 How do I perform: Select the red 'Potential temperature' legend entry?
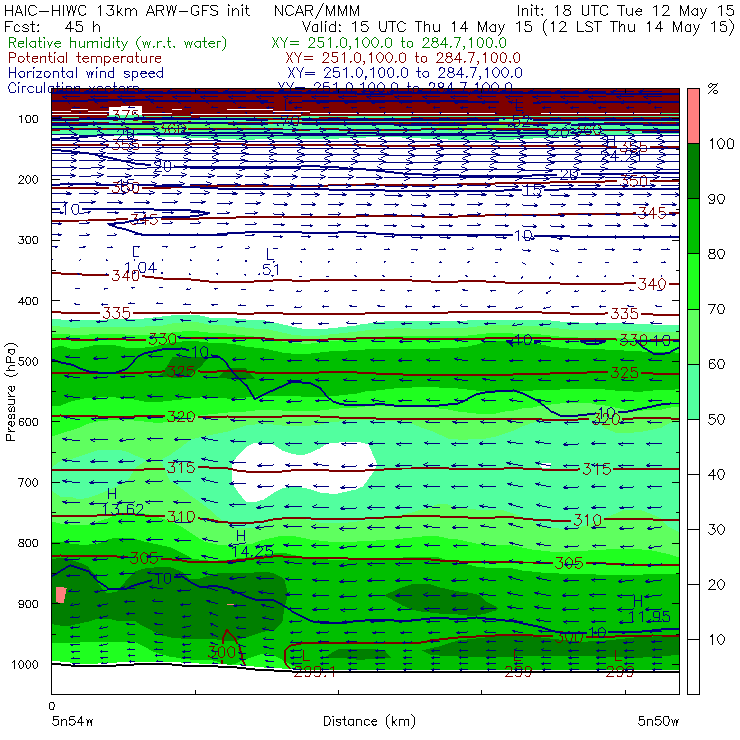pos(85,58)
